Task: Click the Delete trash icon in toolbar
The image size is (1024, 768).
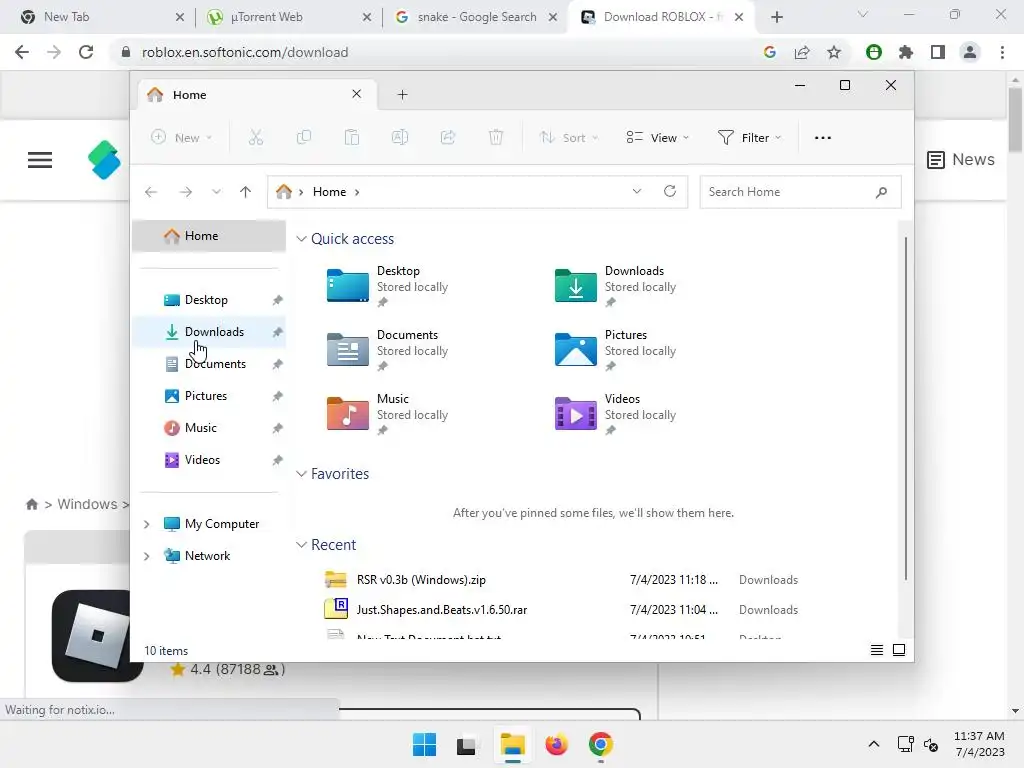Action: tap(496, 137)
